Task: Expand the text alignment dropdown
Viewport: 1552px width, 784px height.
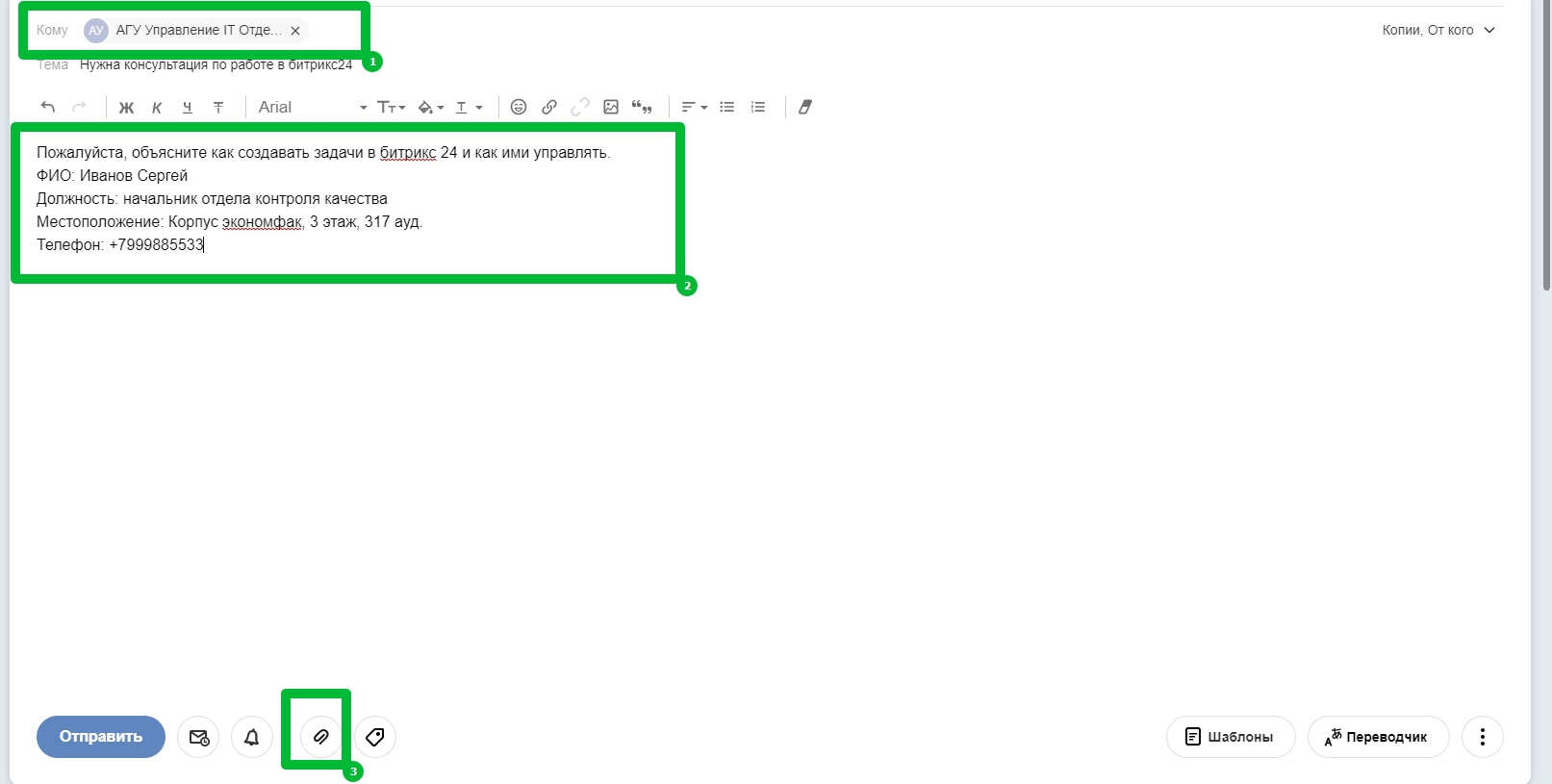Action: [x=694, y=107]
